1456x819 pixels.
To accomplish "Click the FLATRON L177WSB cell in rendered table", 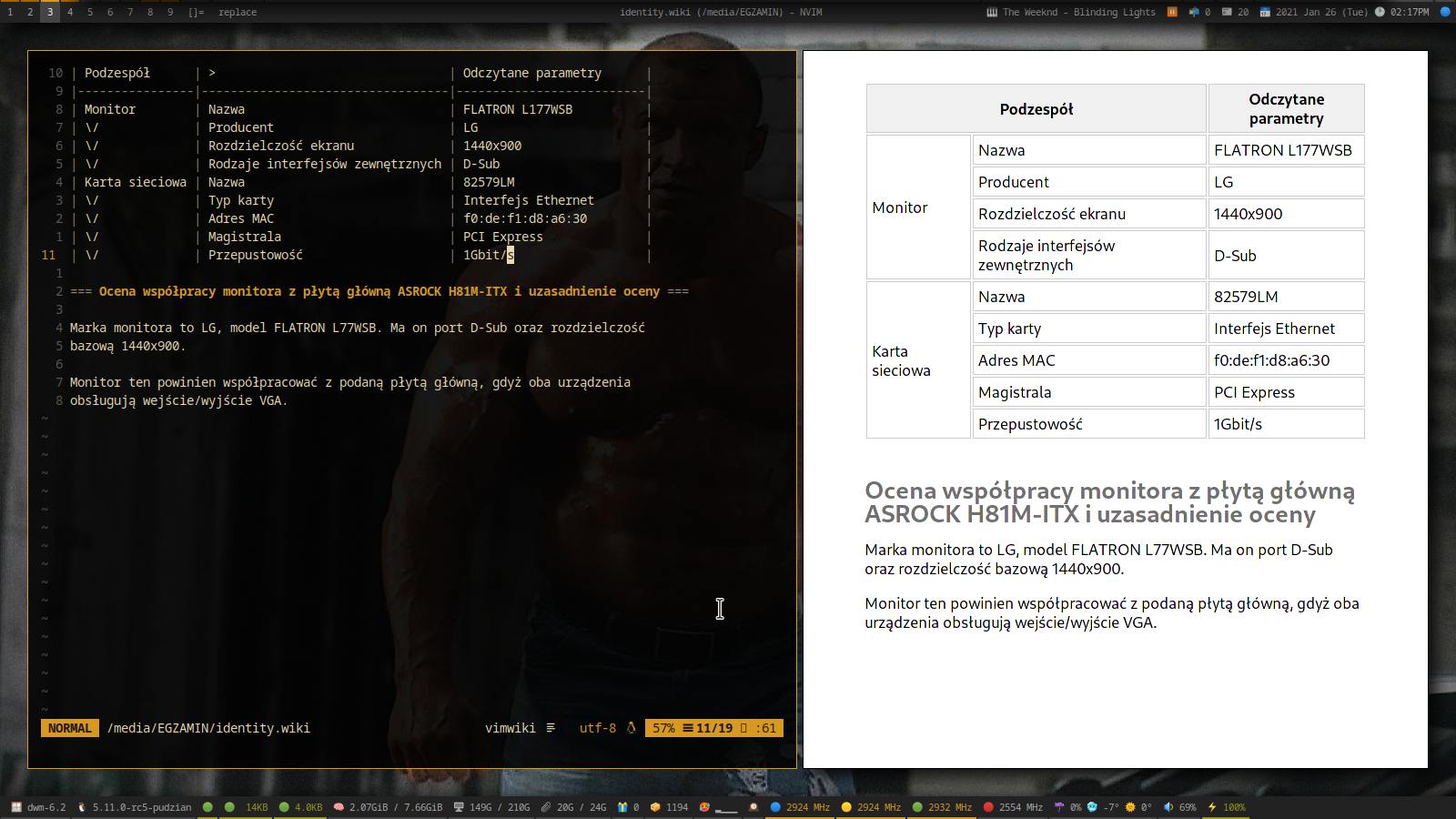I will pos(1282,150).
